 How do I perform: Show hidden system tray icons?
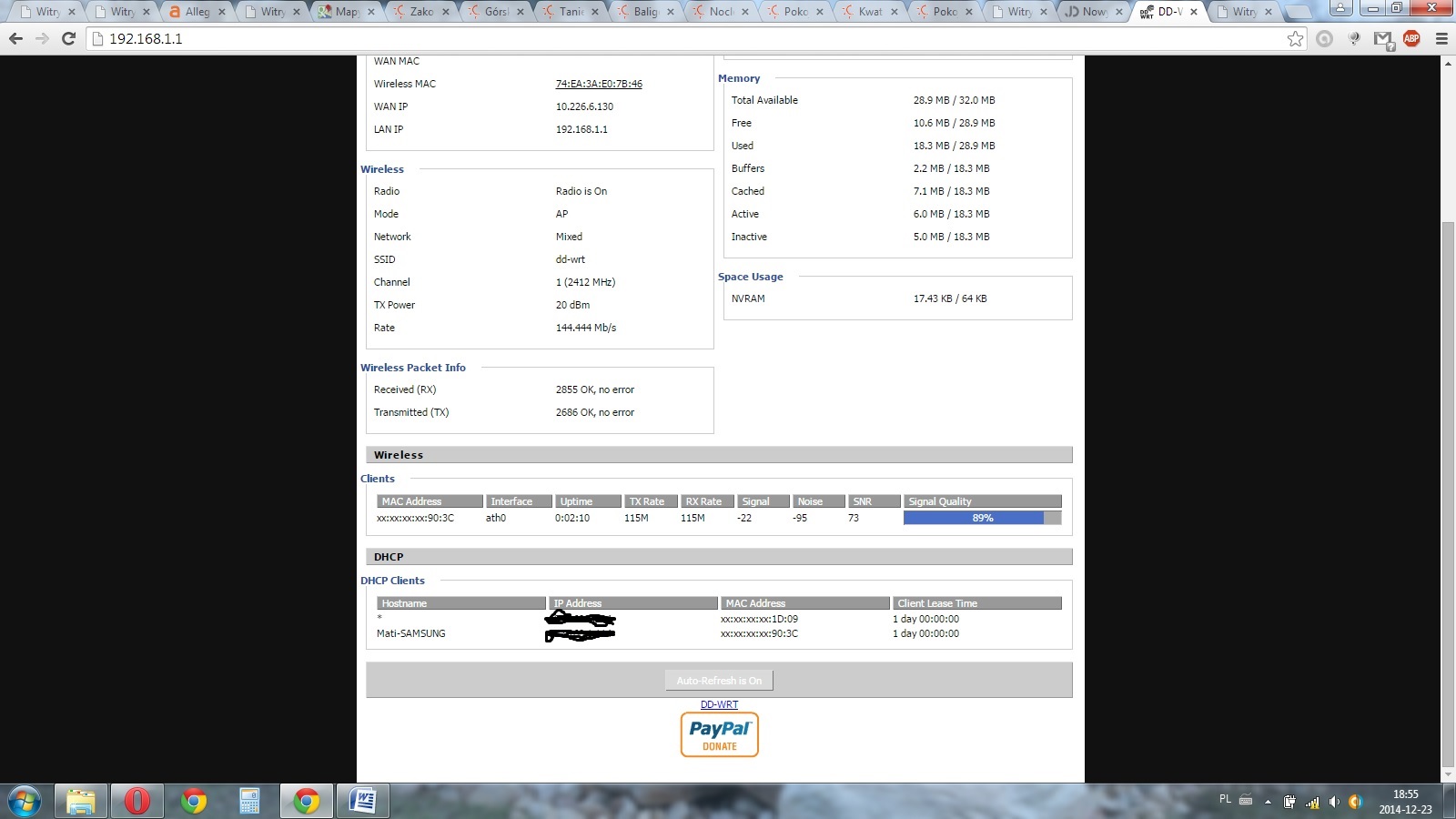(x=1268, y=802)
